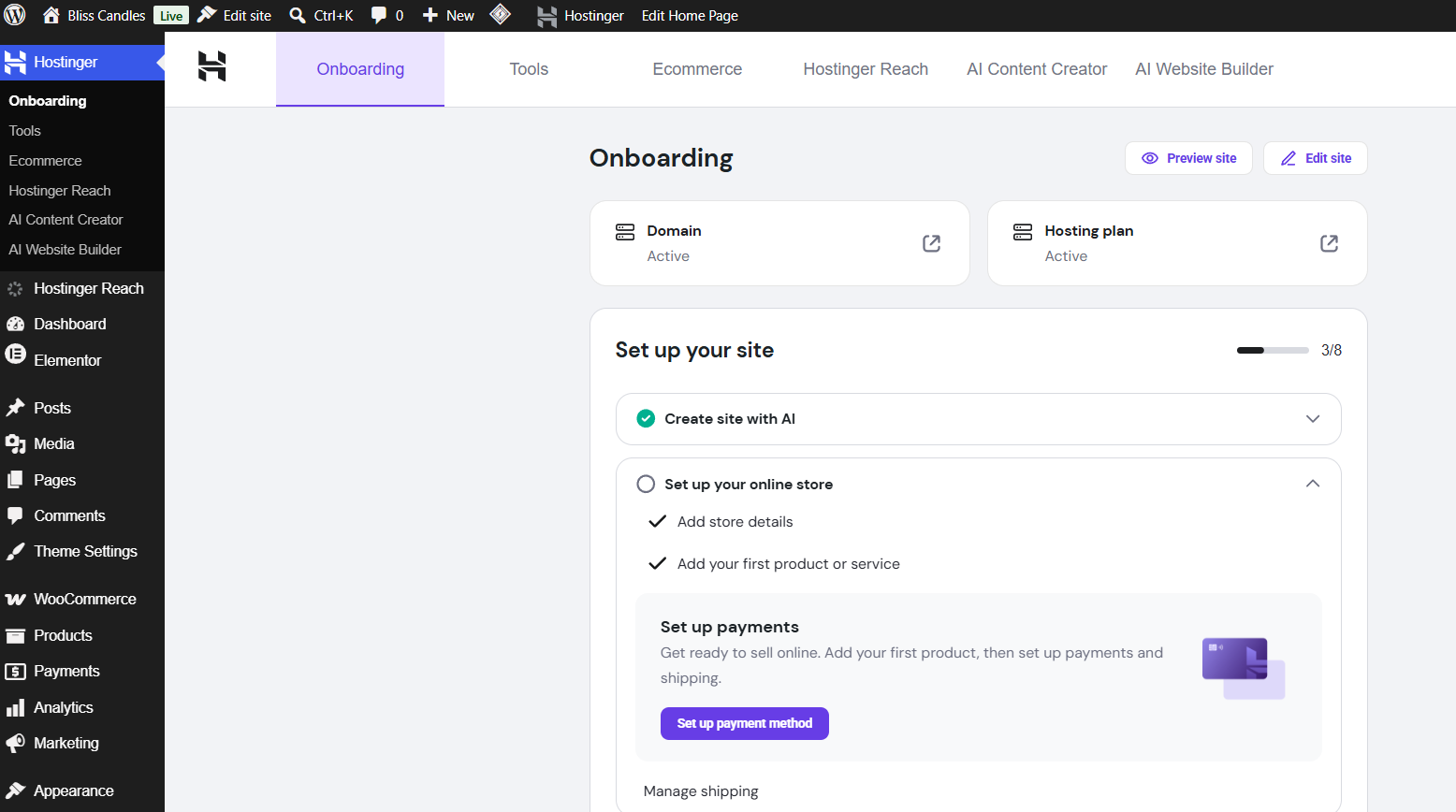Click the setup progress bar
This screenshot has height=812, width=1456.
point(1273,350)
